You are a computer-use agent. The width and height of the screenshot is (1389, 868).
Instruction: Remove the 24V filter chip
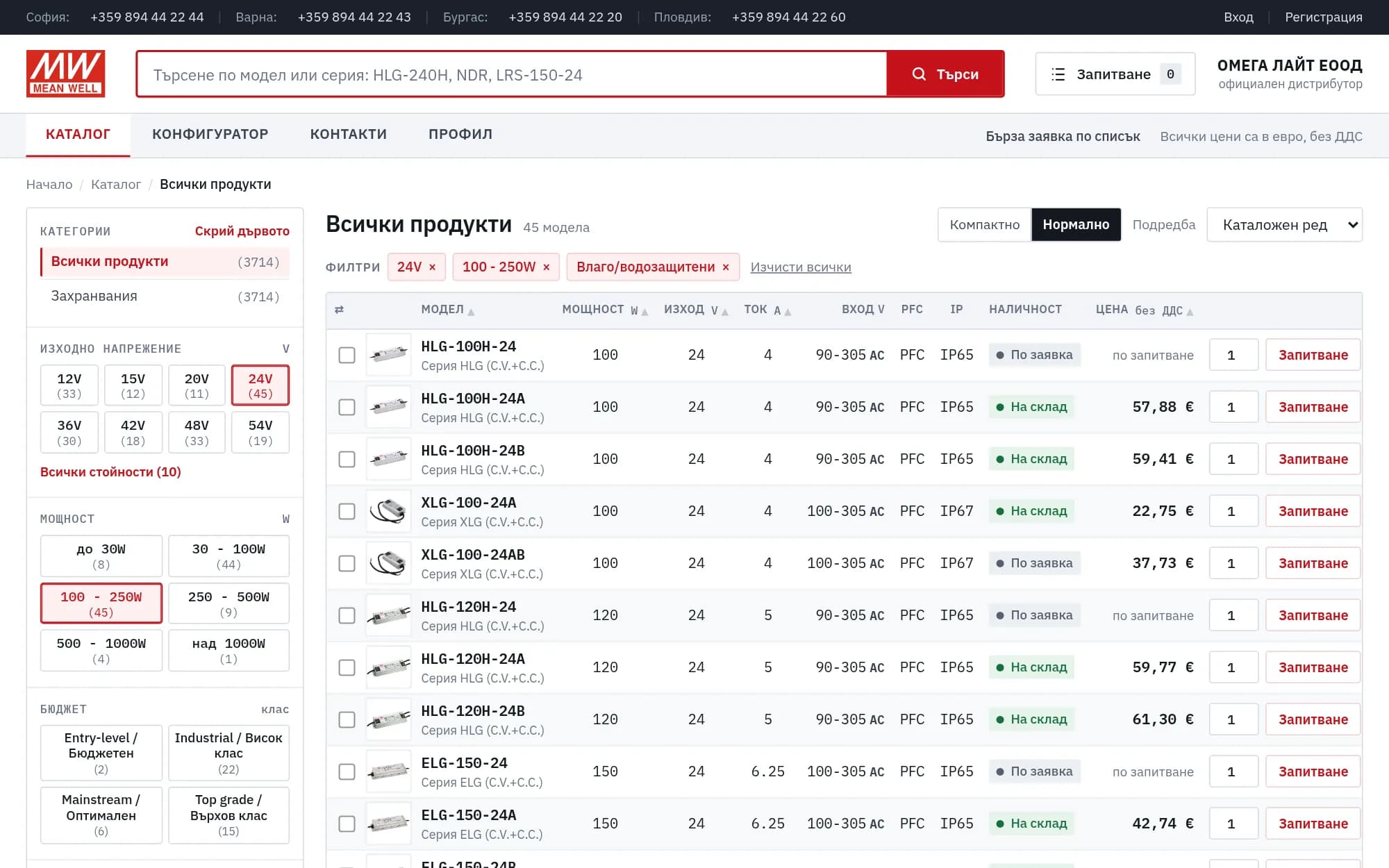click(432, 267)
